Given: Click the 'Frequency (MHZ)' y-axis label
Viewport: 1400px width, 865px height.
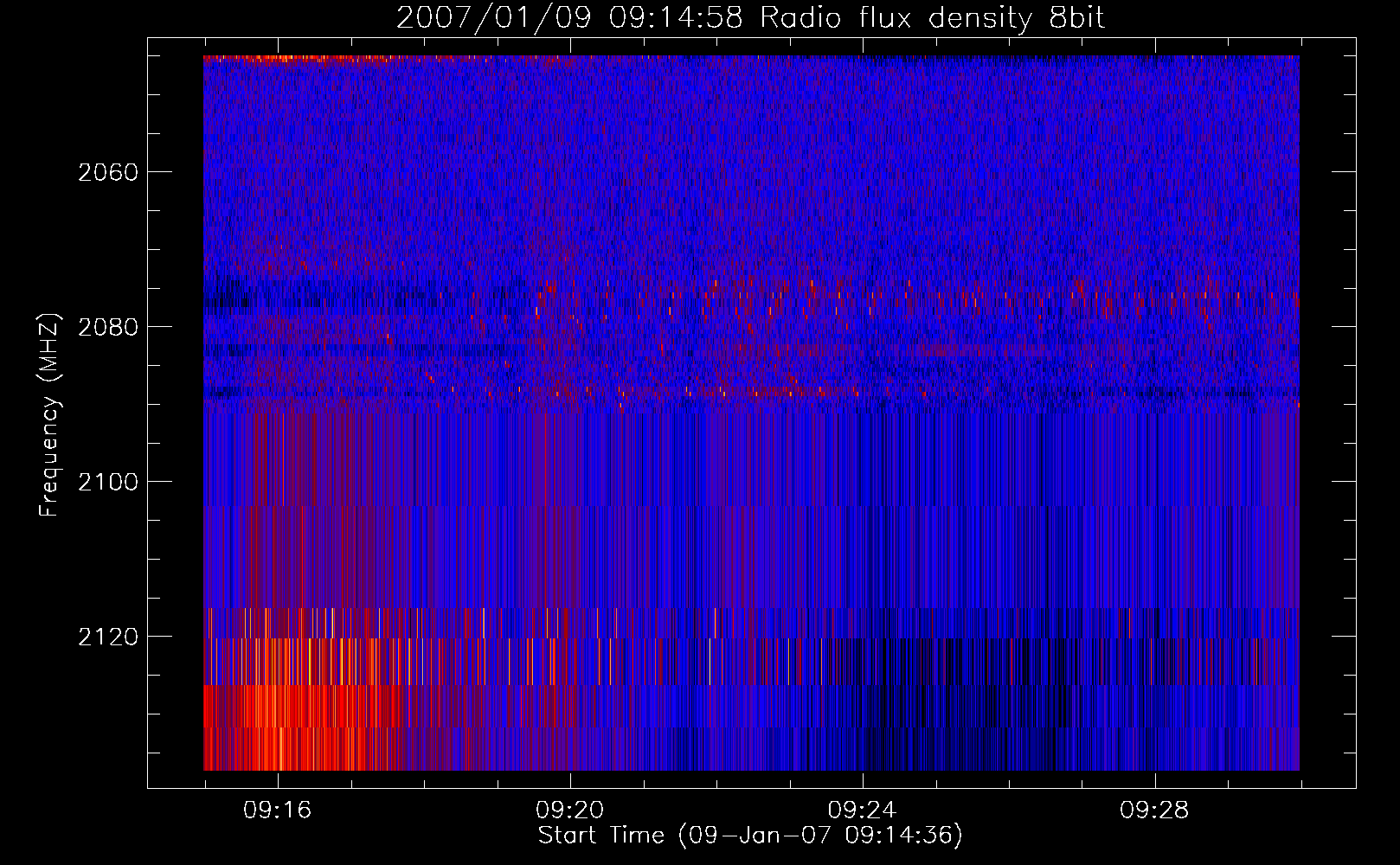Looking at the screenshot, I should pos(49,415).
